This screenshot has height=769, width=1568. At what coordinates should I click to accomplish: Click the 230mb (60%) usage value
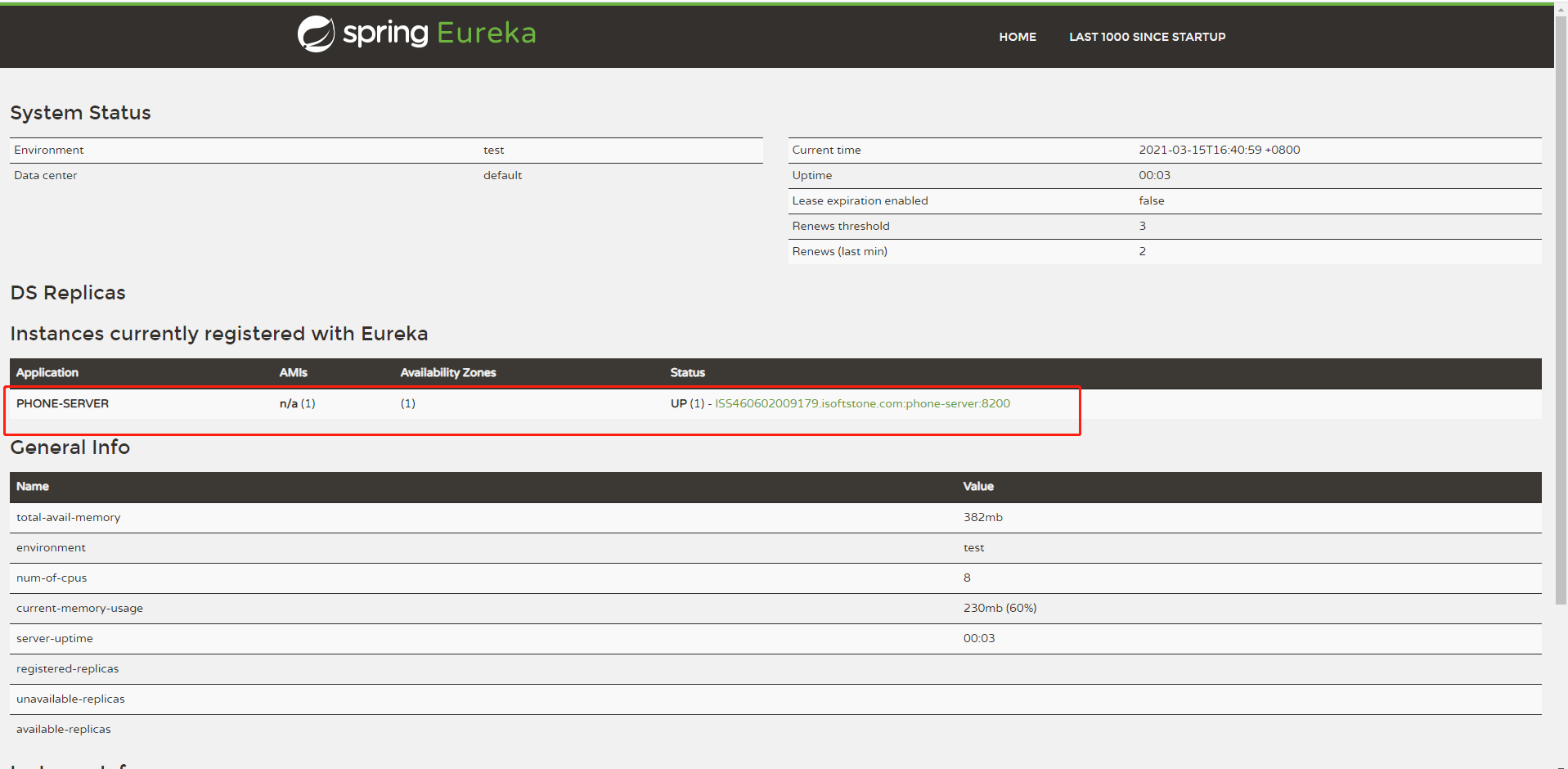pos(1000,608)
